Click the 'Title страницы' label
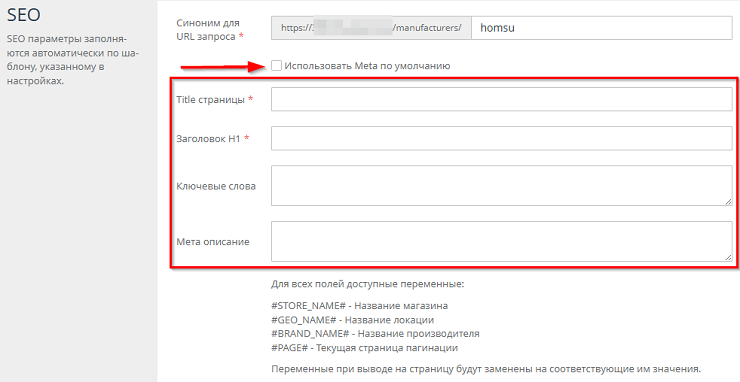Image resolution: width=740 pixels, height=382 pixels. [214, 100]
